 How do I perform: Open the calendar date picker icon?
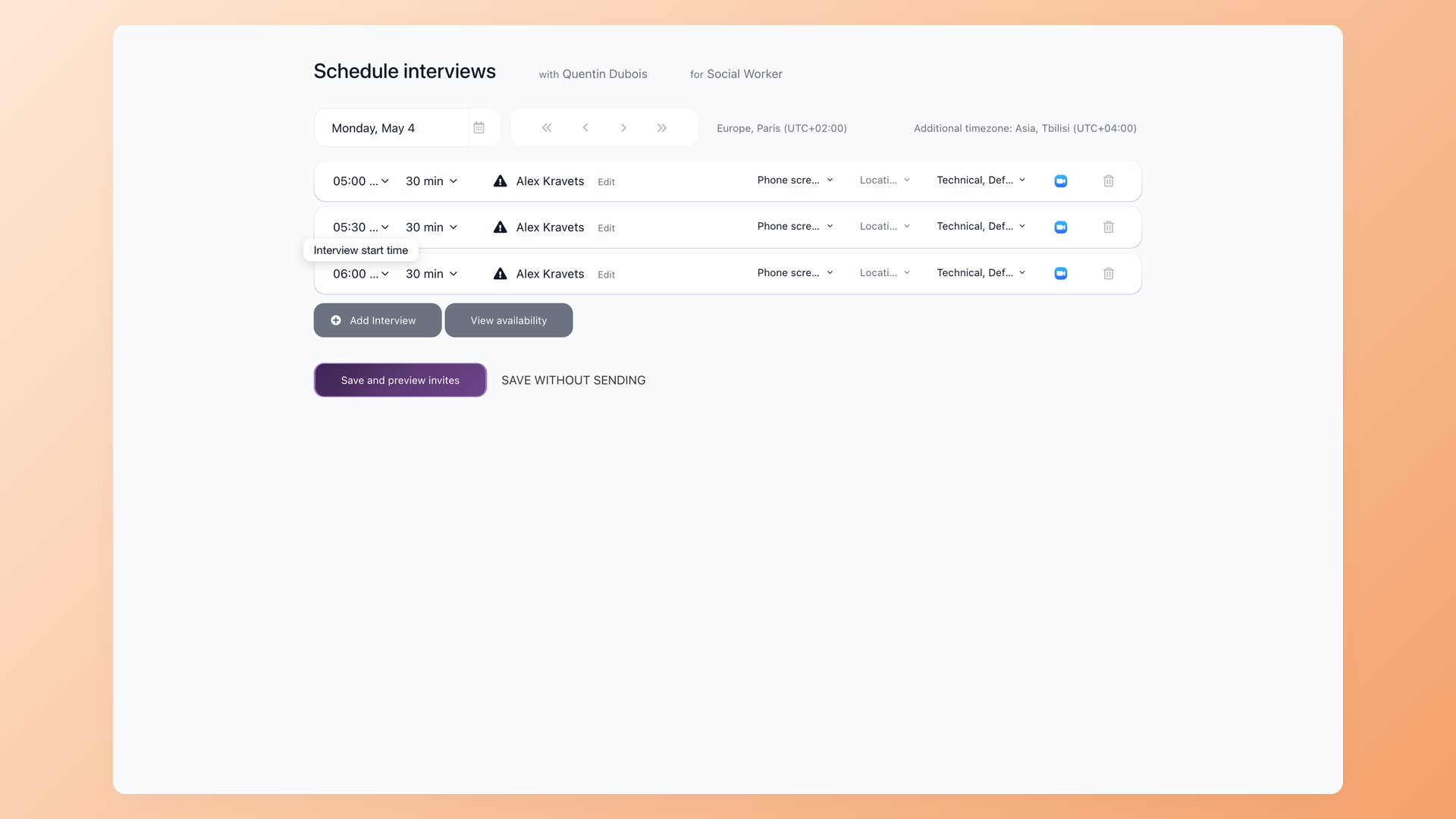[479, 127]
